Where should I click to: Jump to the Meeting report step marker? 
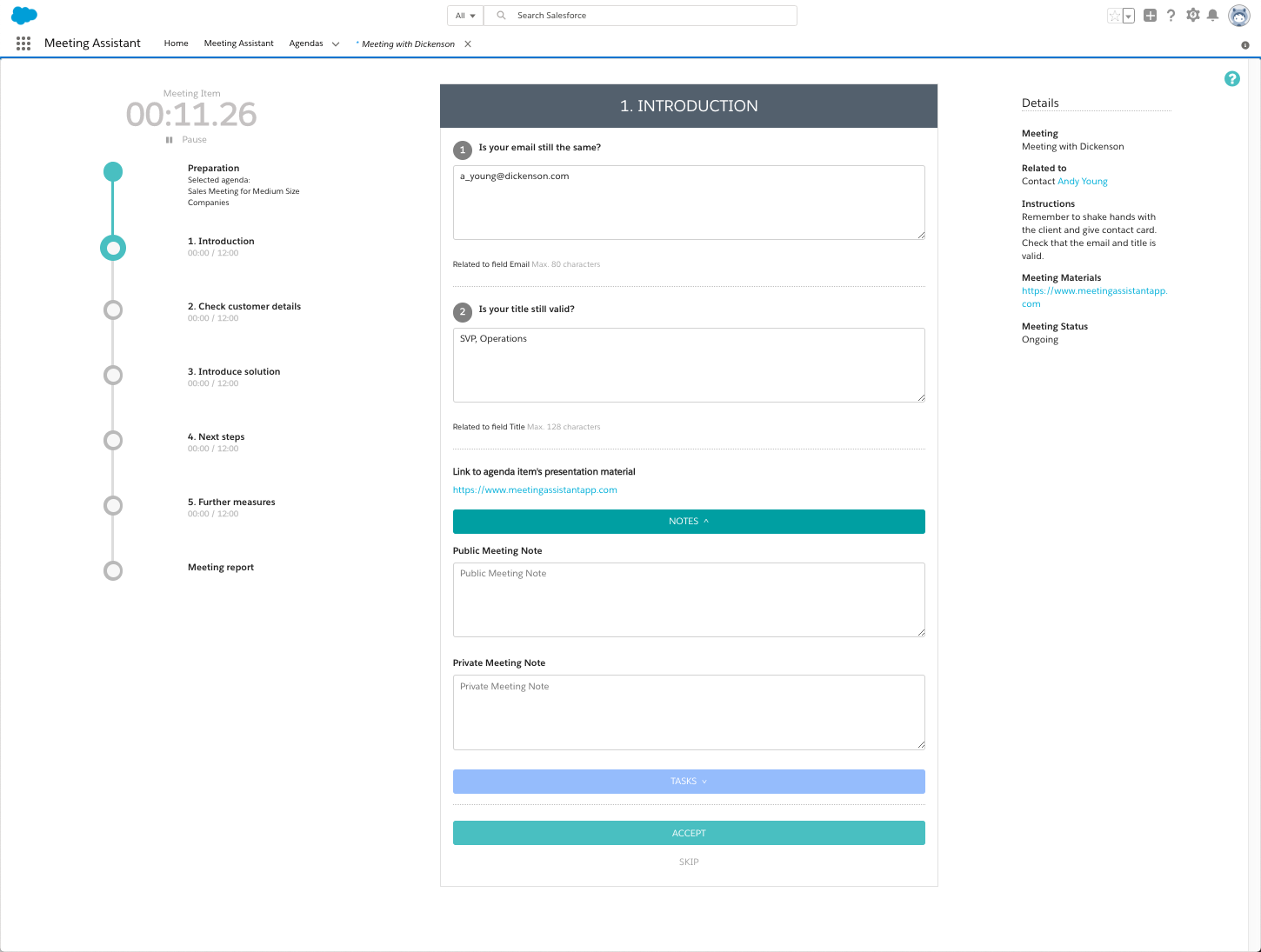[x=113, y=570]
